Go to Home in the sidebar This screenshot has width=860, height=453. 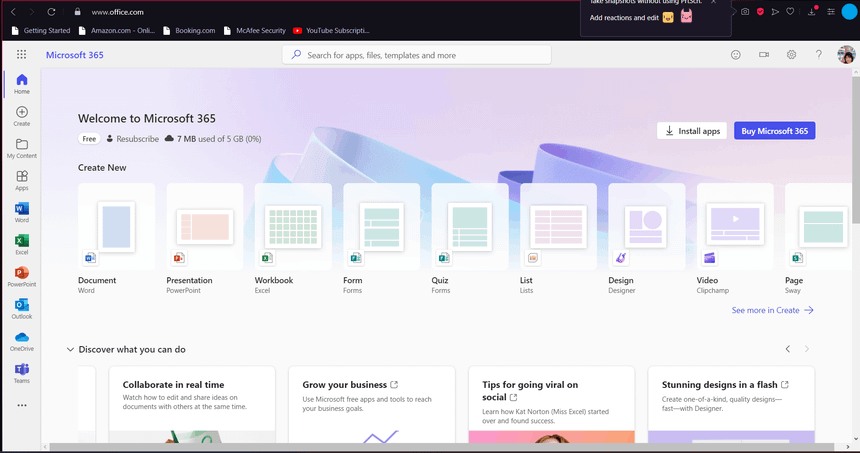click(x=21, y=84)
